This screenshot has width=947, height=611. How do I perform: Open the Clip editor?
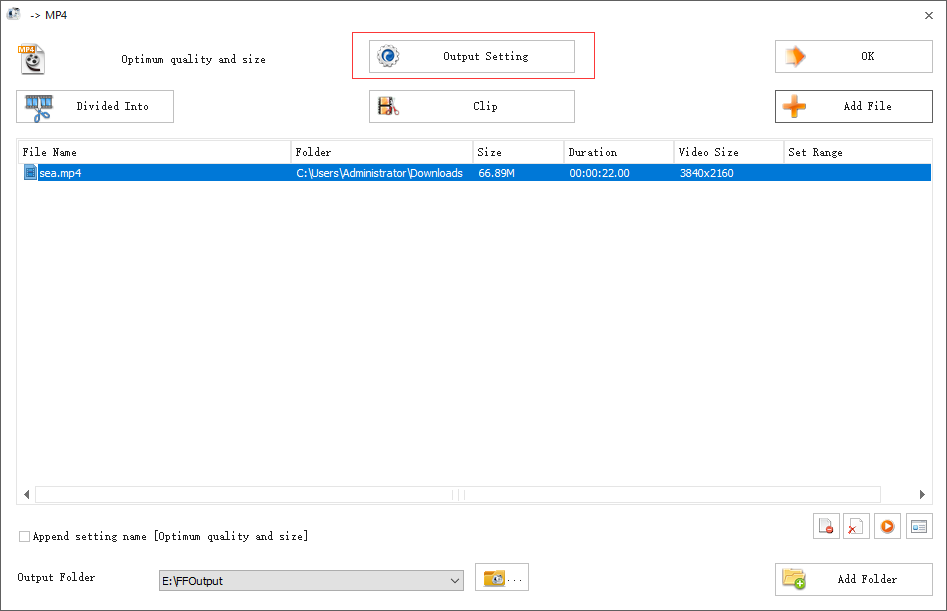point(472,106)
